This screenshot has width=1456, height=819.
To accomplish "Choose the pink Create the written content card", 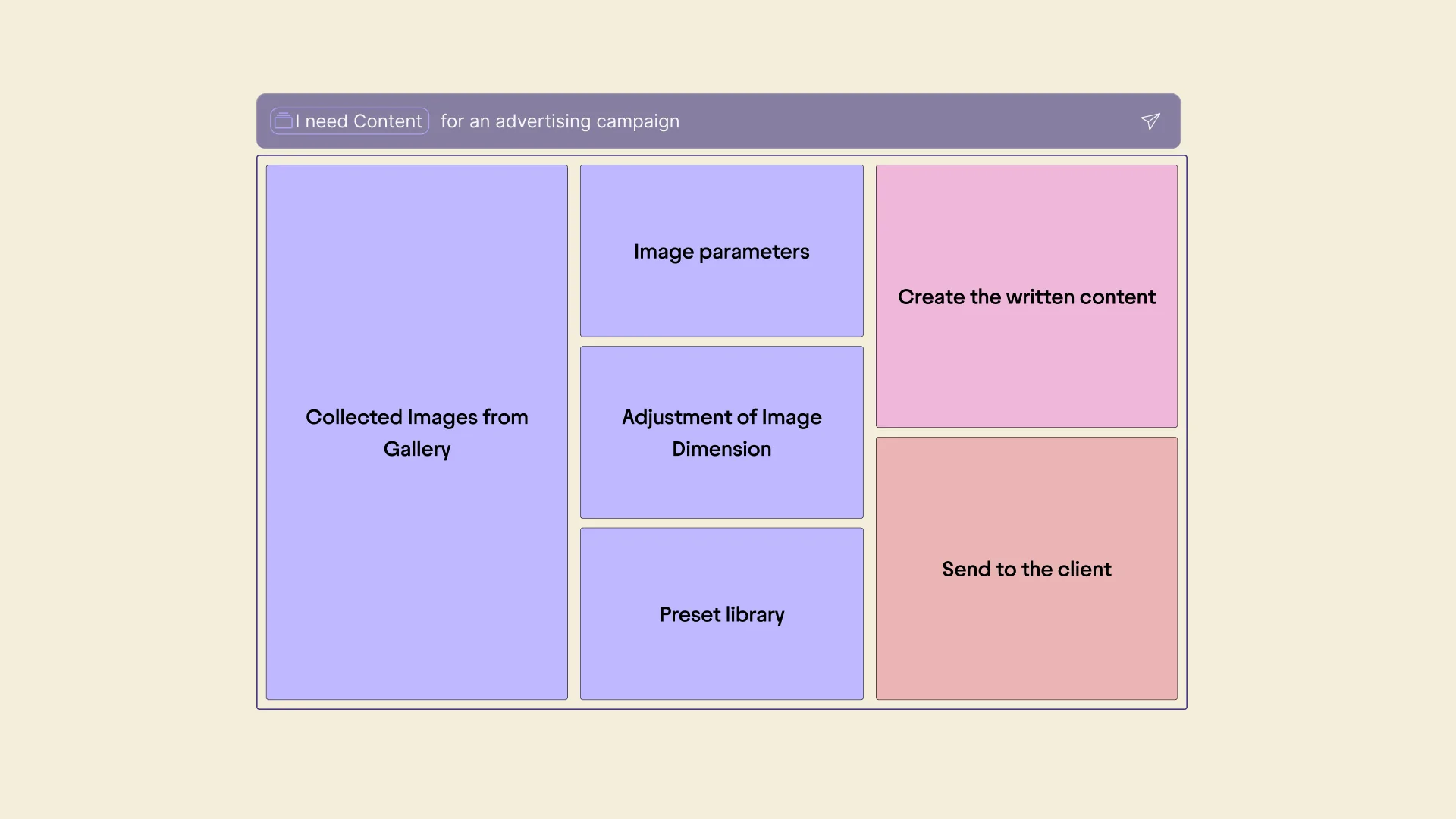I will coord(1027,297).
